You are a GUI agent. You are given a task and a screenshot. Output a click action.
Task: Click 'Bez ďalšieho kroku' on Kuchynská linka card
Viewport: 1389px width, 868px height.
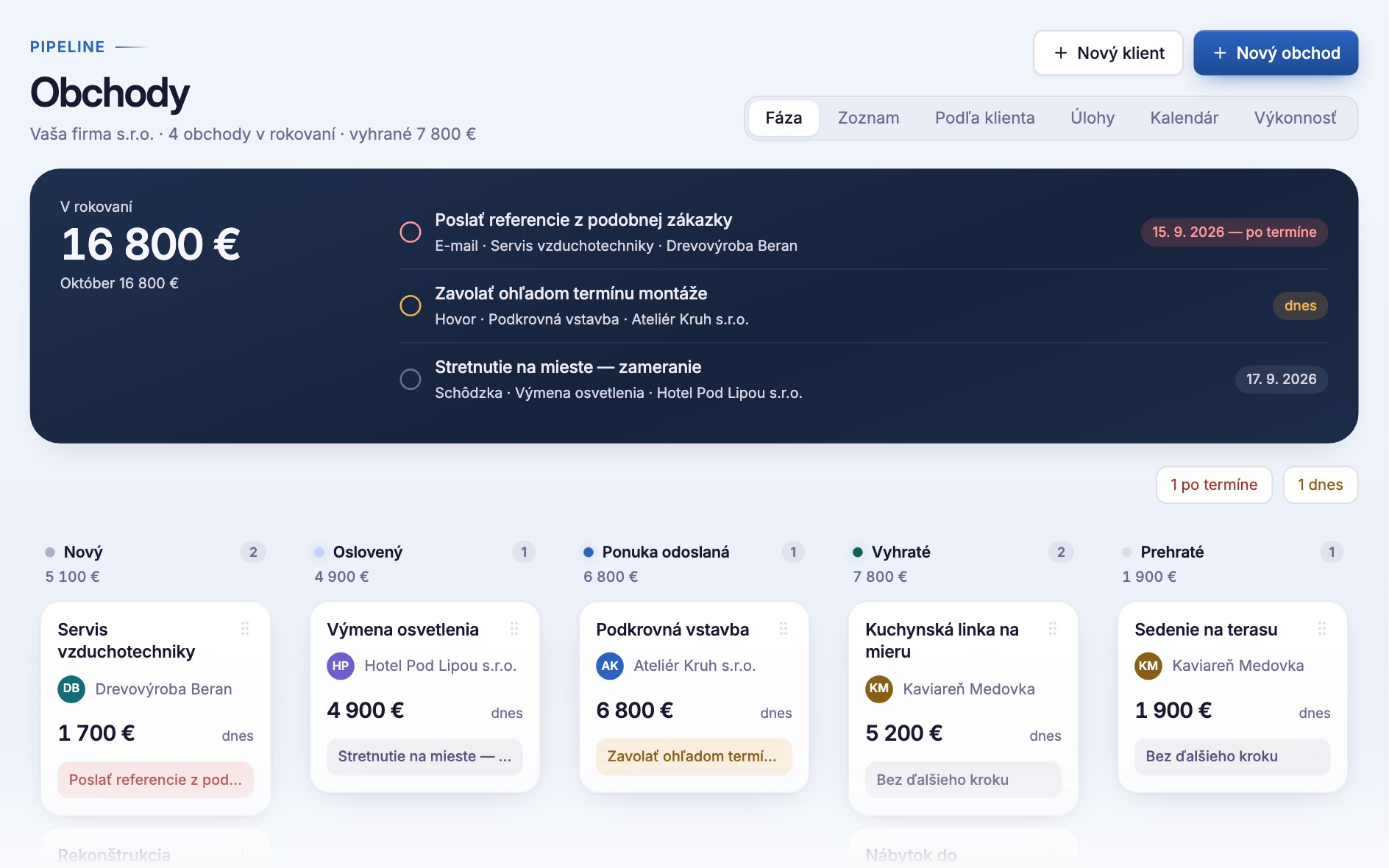[x=963, y=780]
